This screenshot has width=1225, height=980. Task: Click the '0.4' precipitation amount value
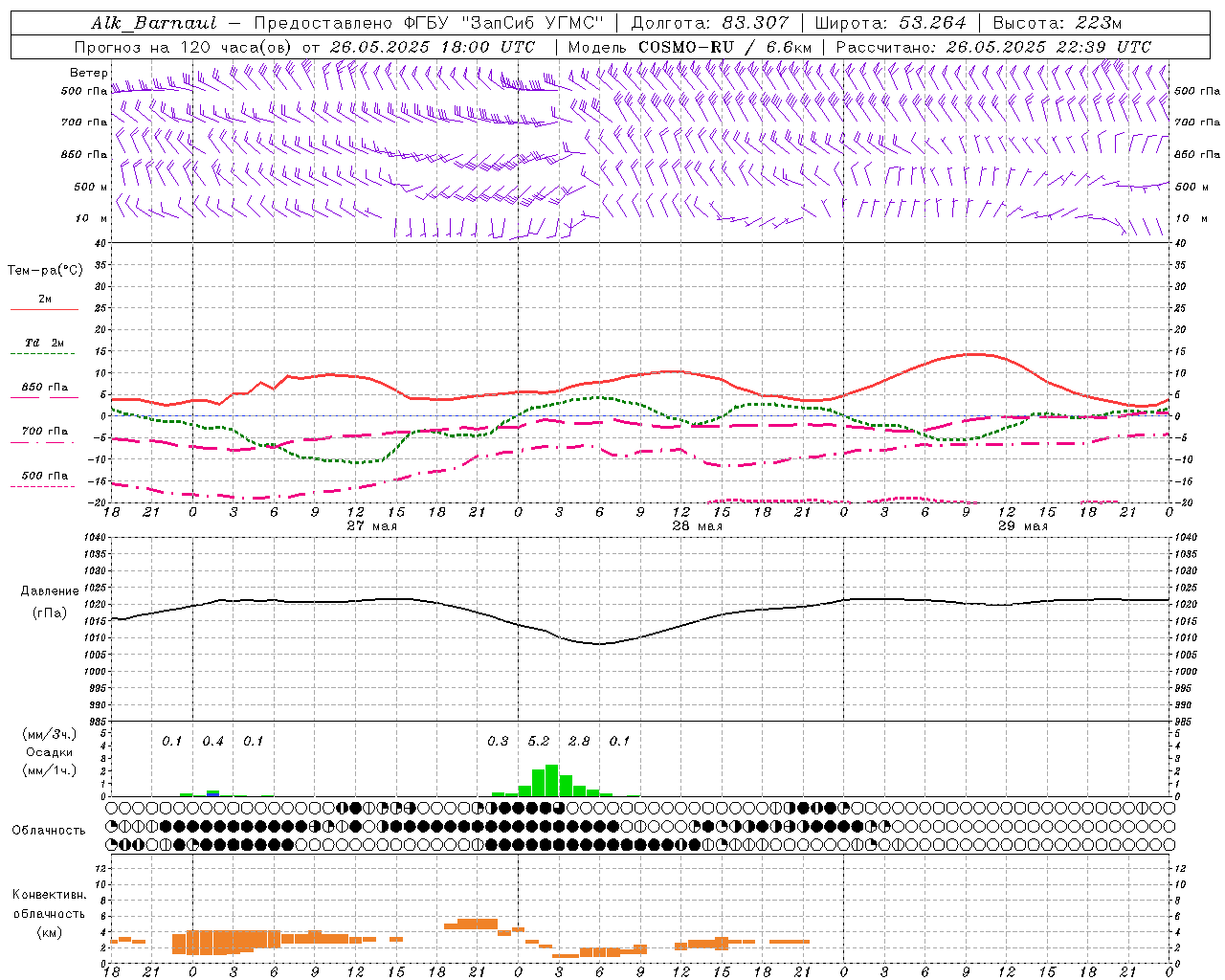(x=212, y=741)
